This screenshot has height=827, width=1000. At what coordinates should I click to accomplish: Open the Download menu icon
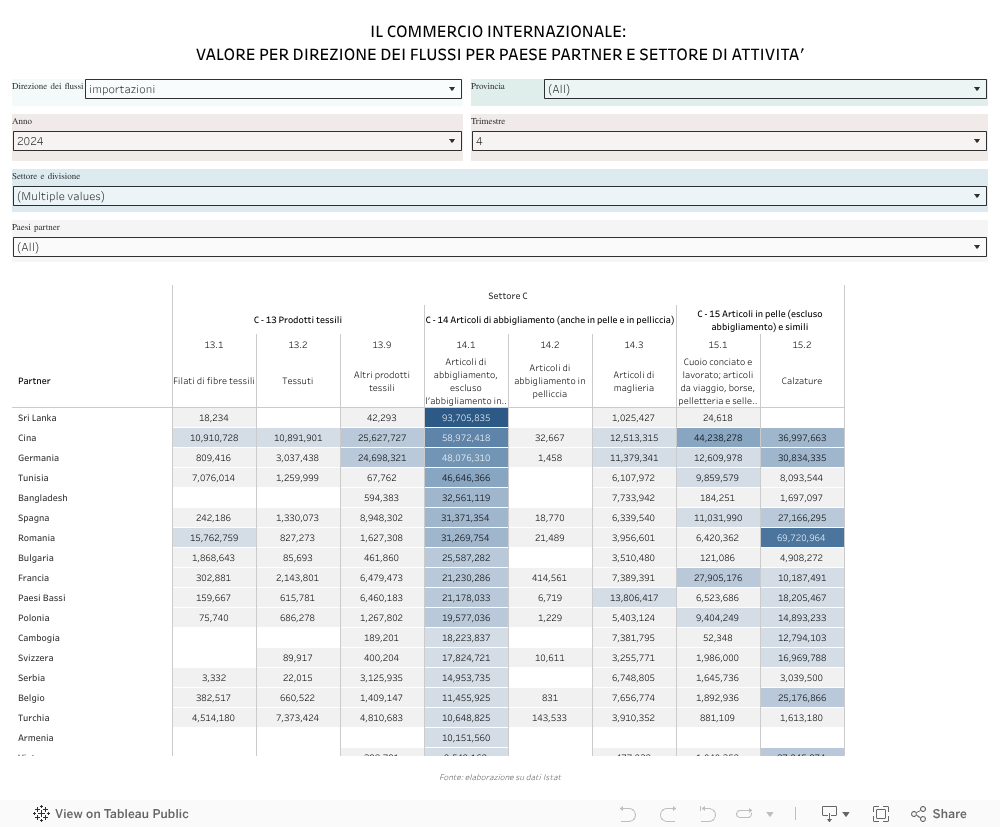coord(834,814)
